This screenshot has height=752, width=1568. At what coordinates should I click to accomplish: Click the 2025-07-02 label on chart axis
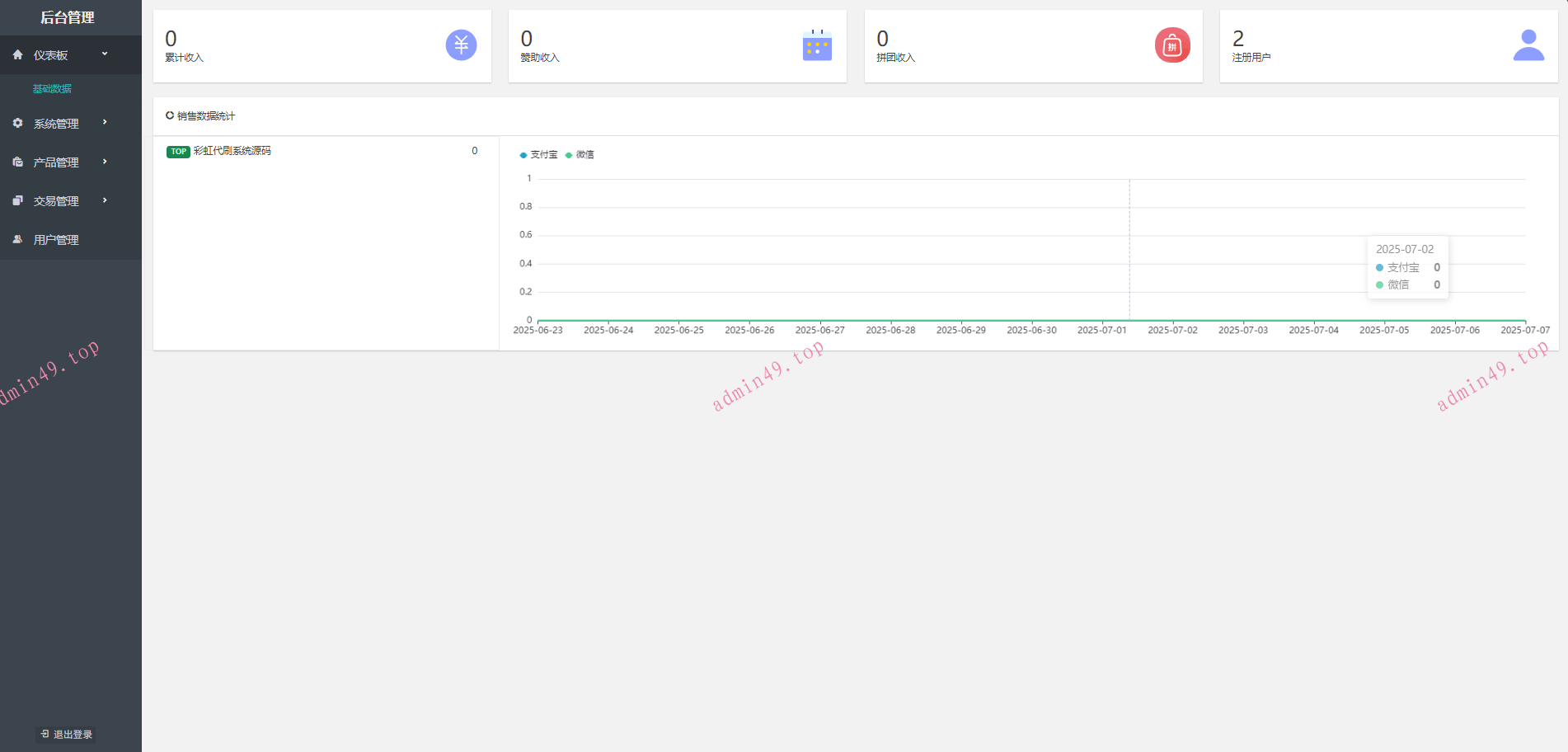coord(1172,330)
